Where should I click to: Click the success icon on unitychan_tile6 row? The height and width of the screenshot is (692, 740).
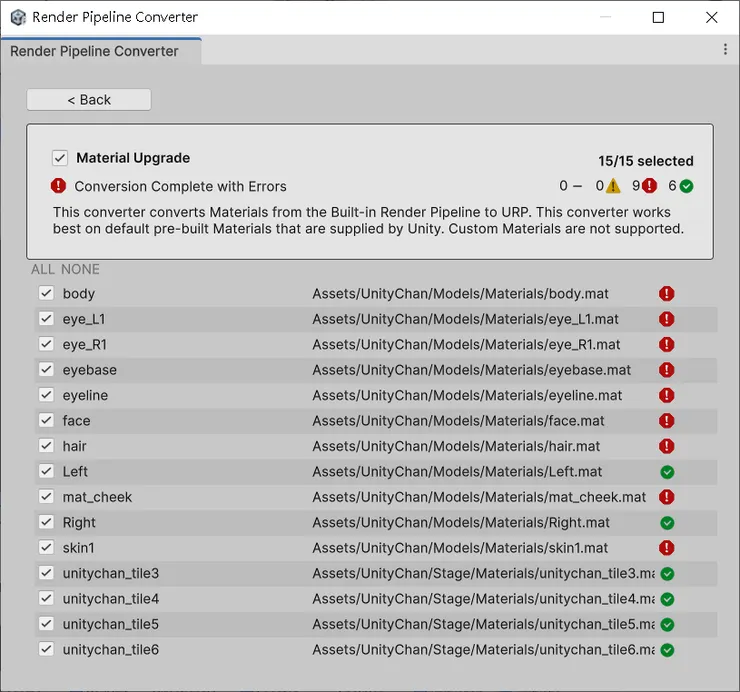pos(667,650)
